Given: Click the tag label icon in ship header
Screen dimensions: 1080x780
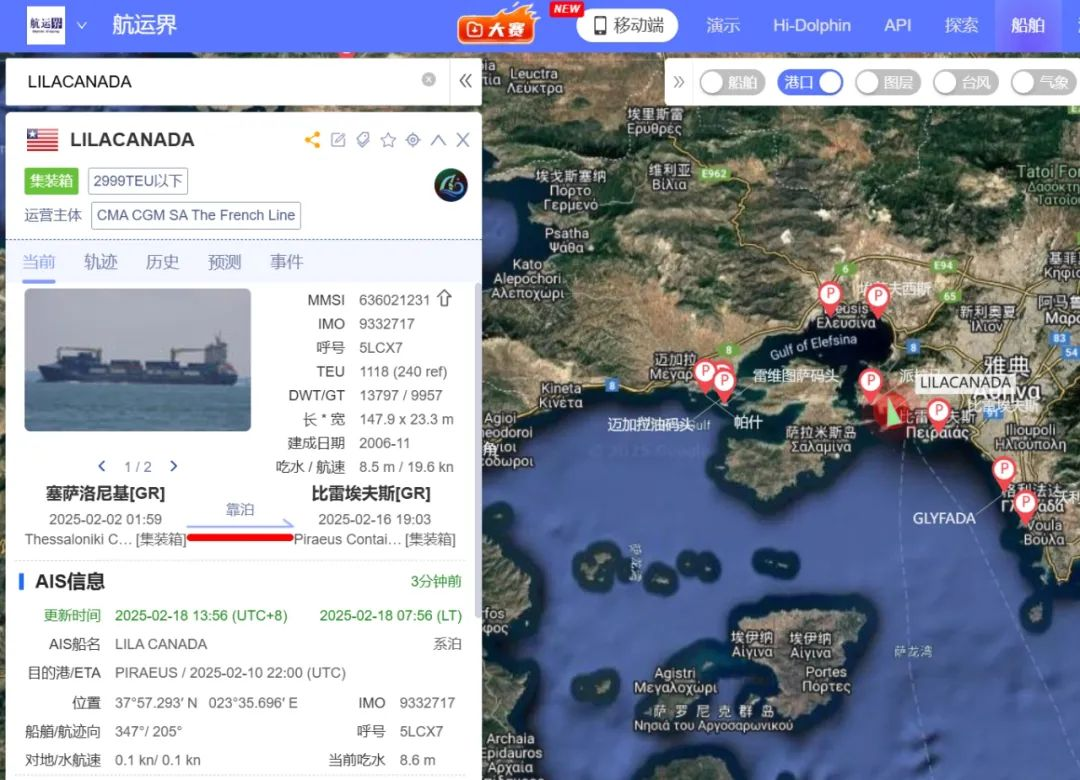Looking at the screenshot, I should click(363, 140).
